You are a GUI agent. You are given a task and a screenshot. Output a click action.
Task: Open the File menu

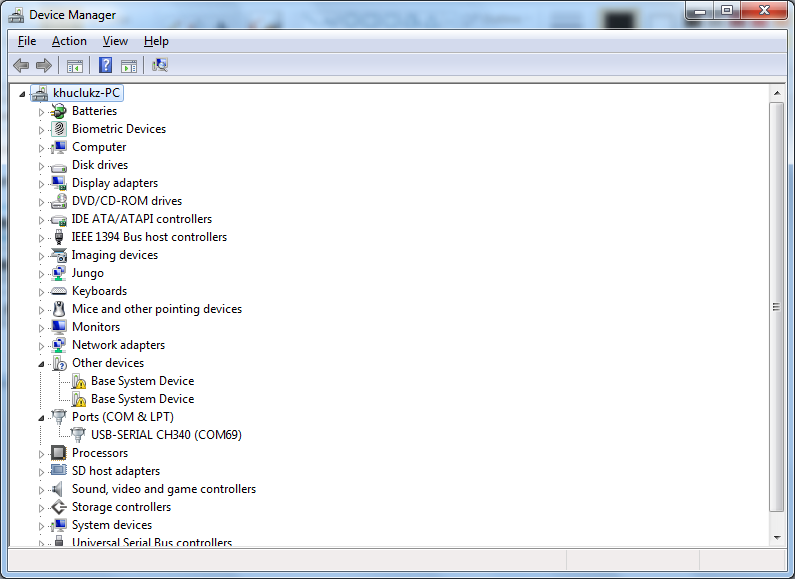point(27,41)
